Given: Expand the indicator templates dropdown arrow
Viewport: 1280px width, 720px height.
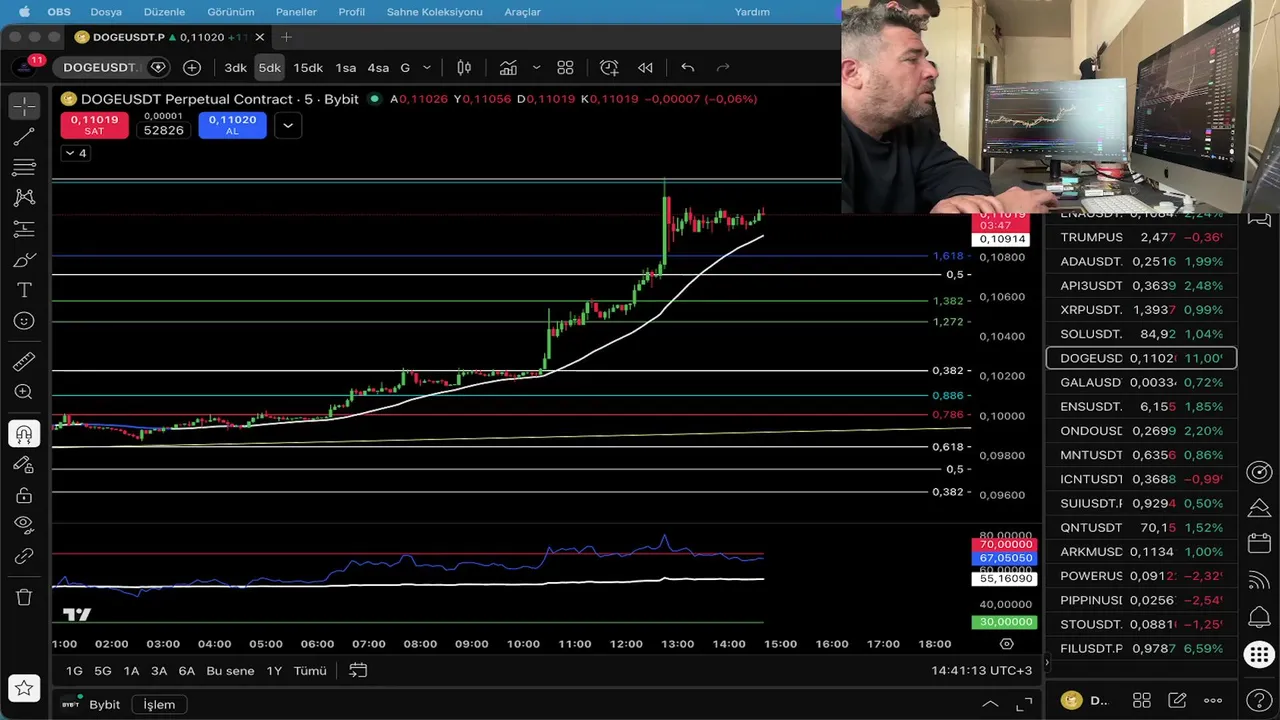Looking at the screenshot, I should click(536, 68).
